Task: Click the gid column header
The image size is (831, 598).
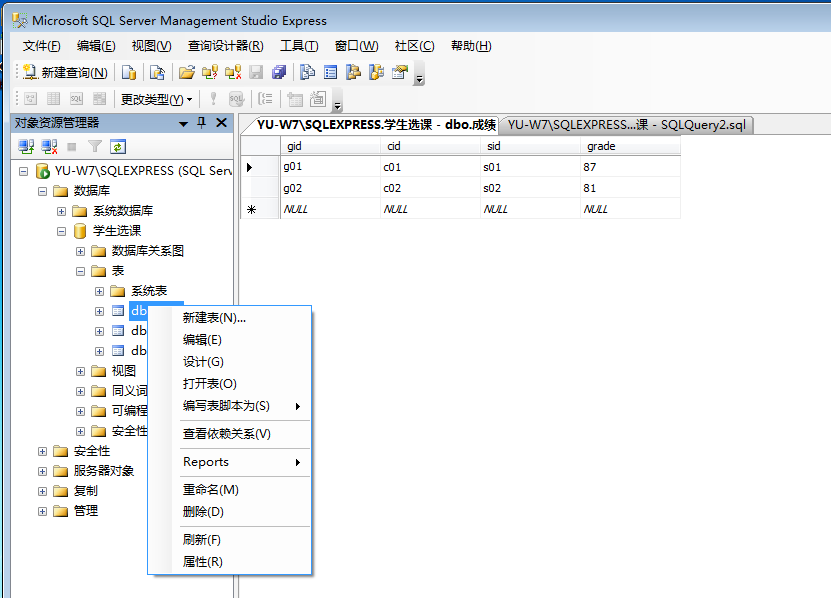Action: [x=330, y=146]
